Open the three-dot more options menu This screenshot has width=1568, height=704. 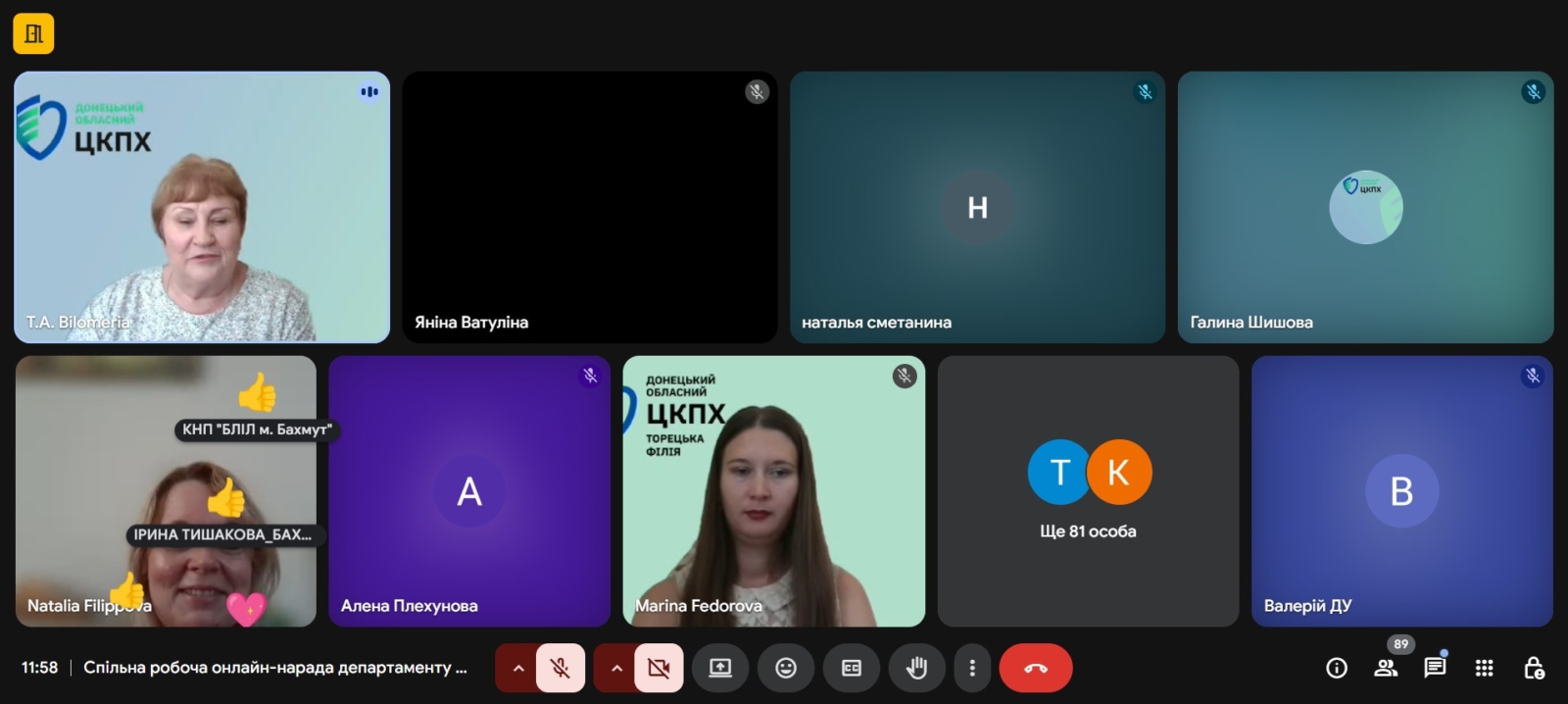pos(972,668)
